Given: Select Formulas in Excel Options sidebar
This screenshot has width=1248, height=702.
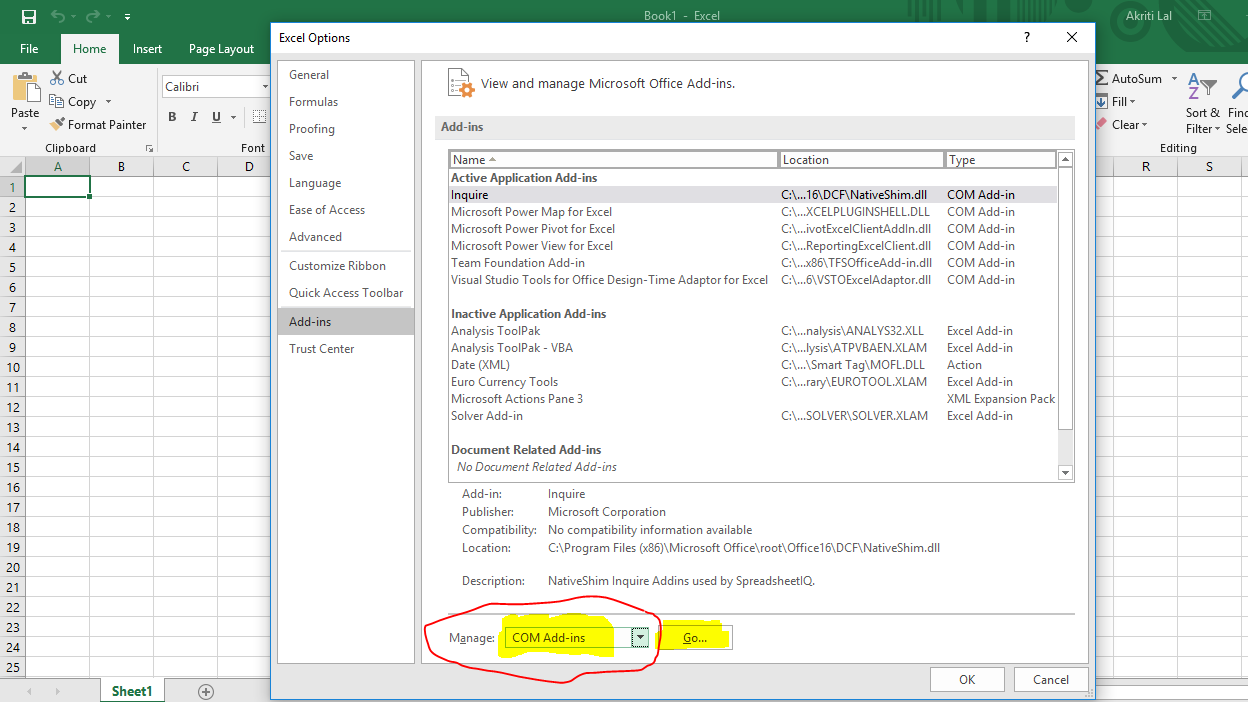Looking at the screenshot, I should point(345,102).
